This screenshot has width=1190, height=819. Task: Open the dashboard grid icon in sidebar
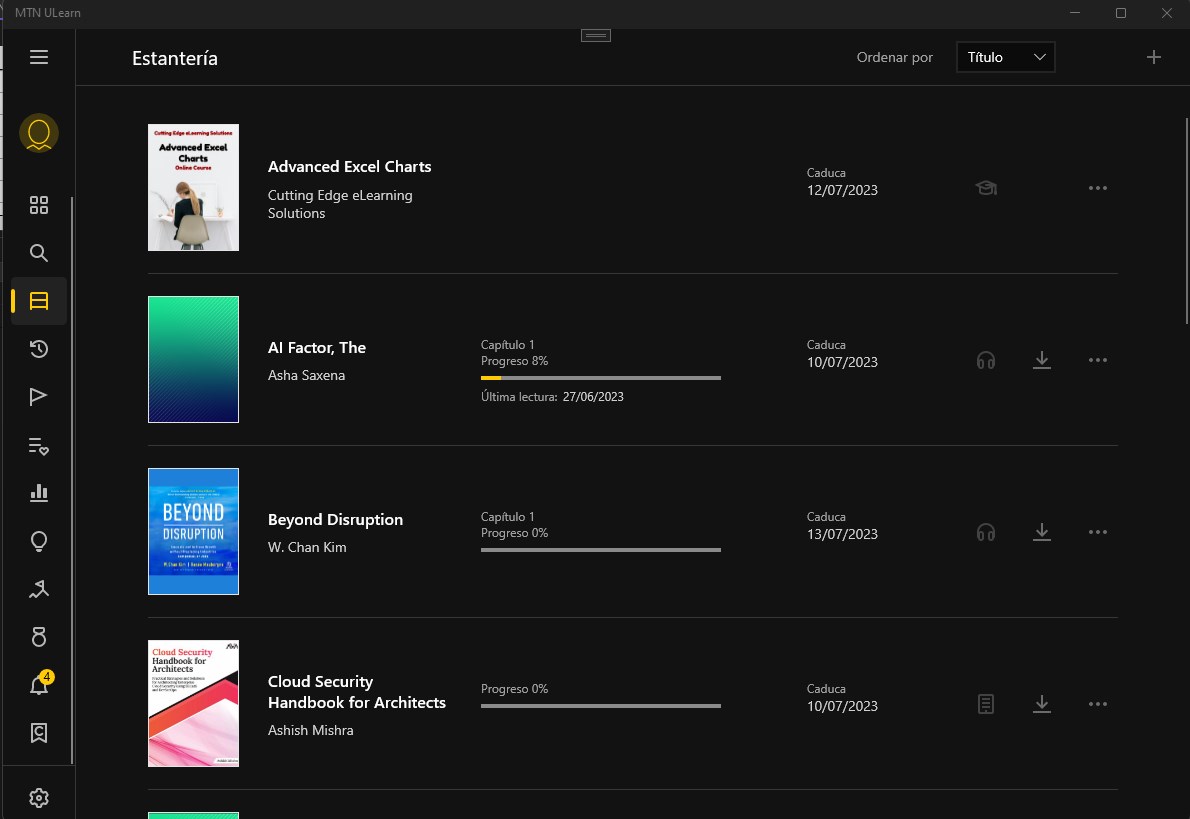39,206
